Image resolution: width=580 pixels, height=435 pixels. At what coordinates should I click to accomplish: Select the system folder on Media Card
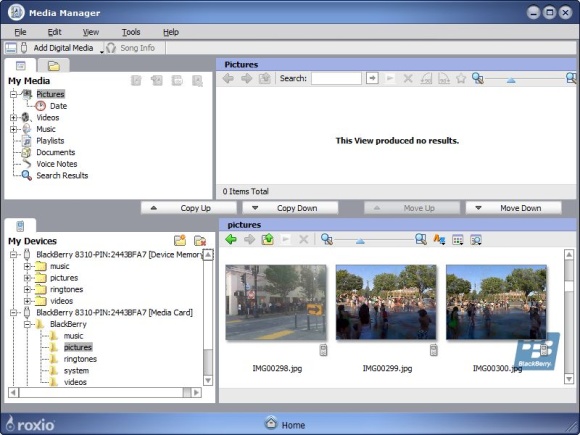tap(76, 371)
